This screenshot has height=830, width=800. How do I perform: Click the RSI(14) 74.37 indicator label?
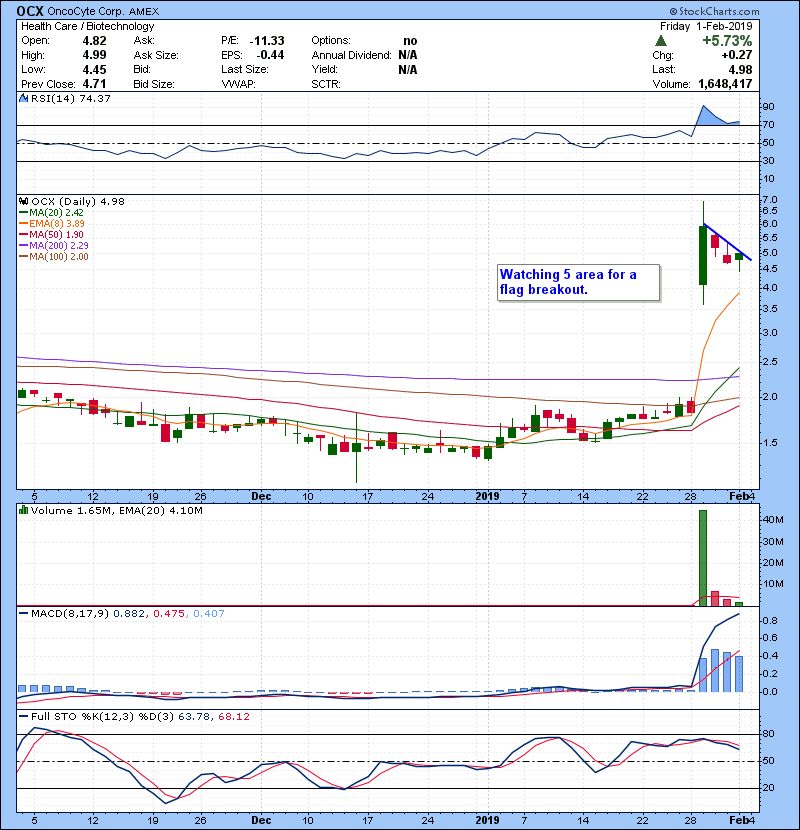coord(70,98)
